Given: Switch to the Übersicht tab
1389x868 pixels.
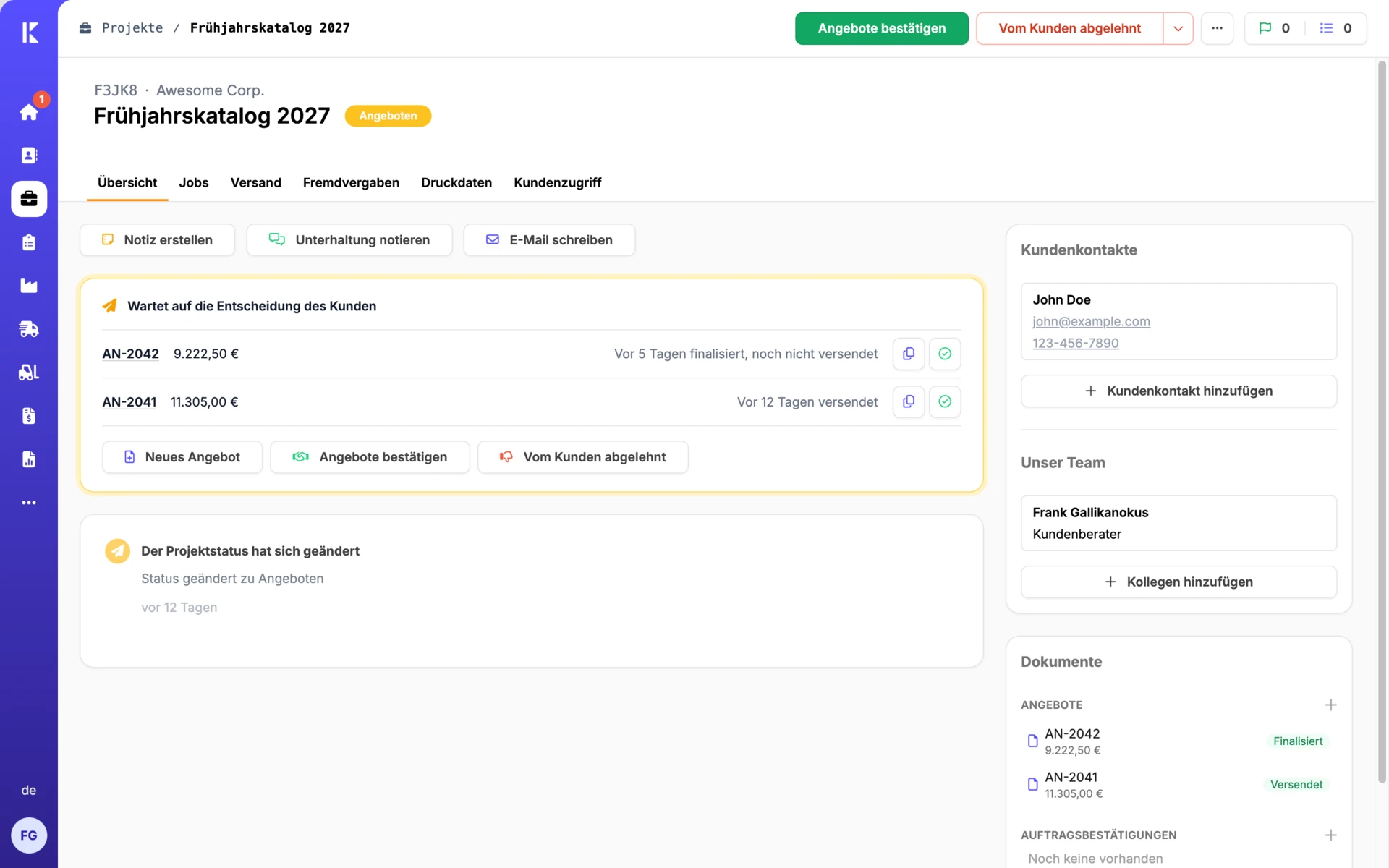Looking at the screenshot, I should point(127,183).
